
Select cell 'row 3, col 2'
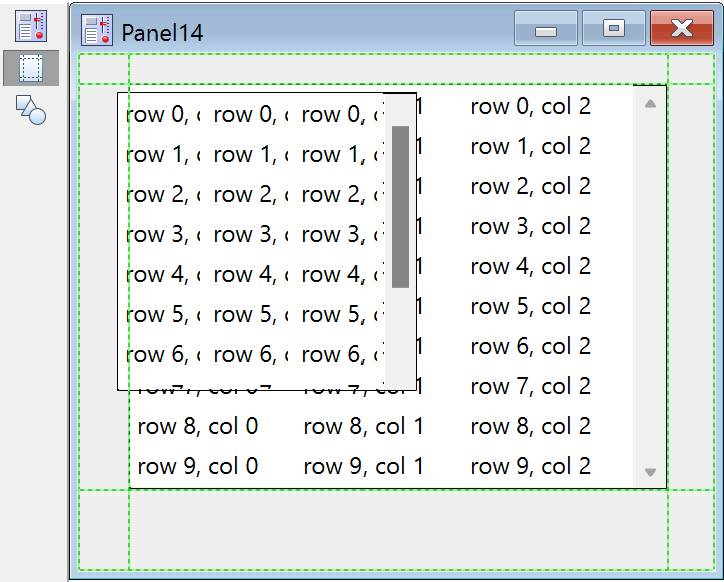click(530, 226)
